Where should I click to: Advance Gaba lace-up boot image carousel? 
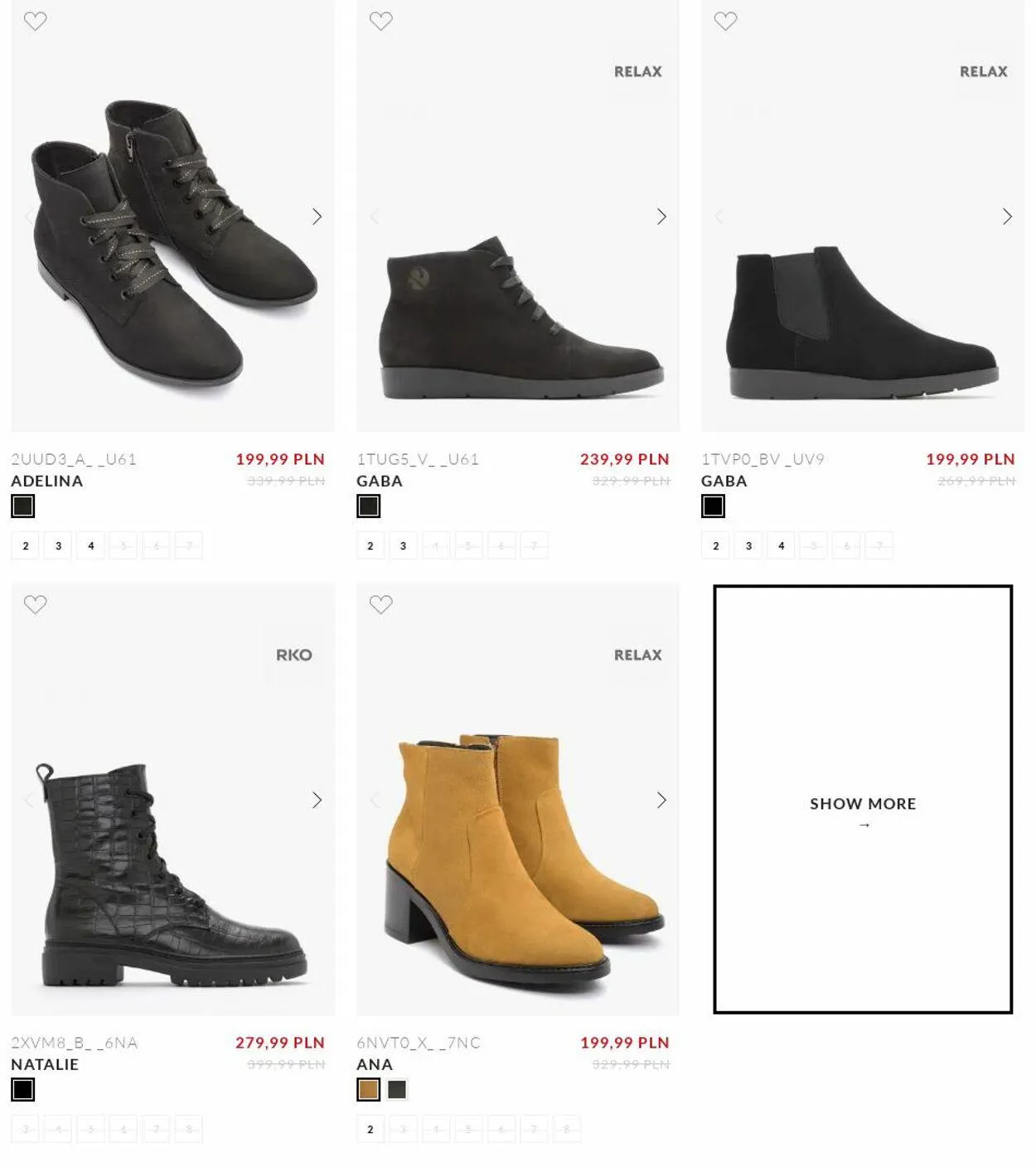click(x=661, y=216)
